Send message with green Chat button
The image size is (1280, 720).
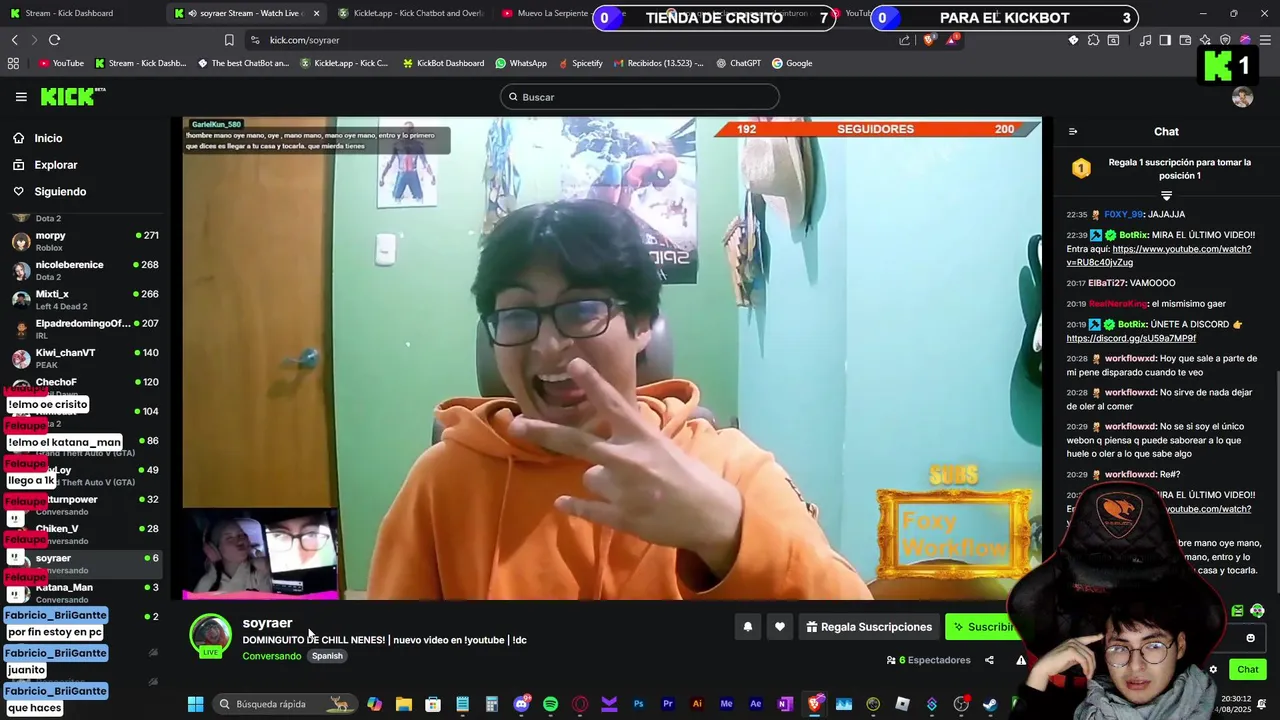point(1248,670)
